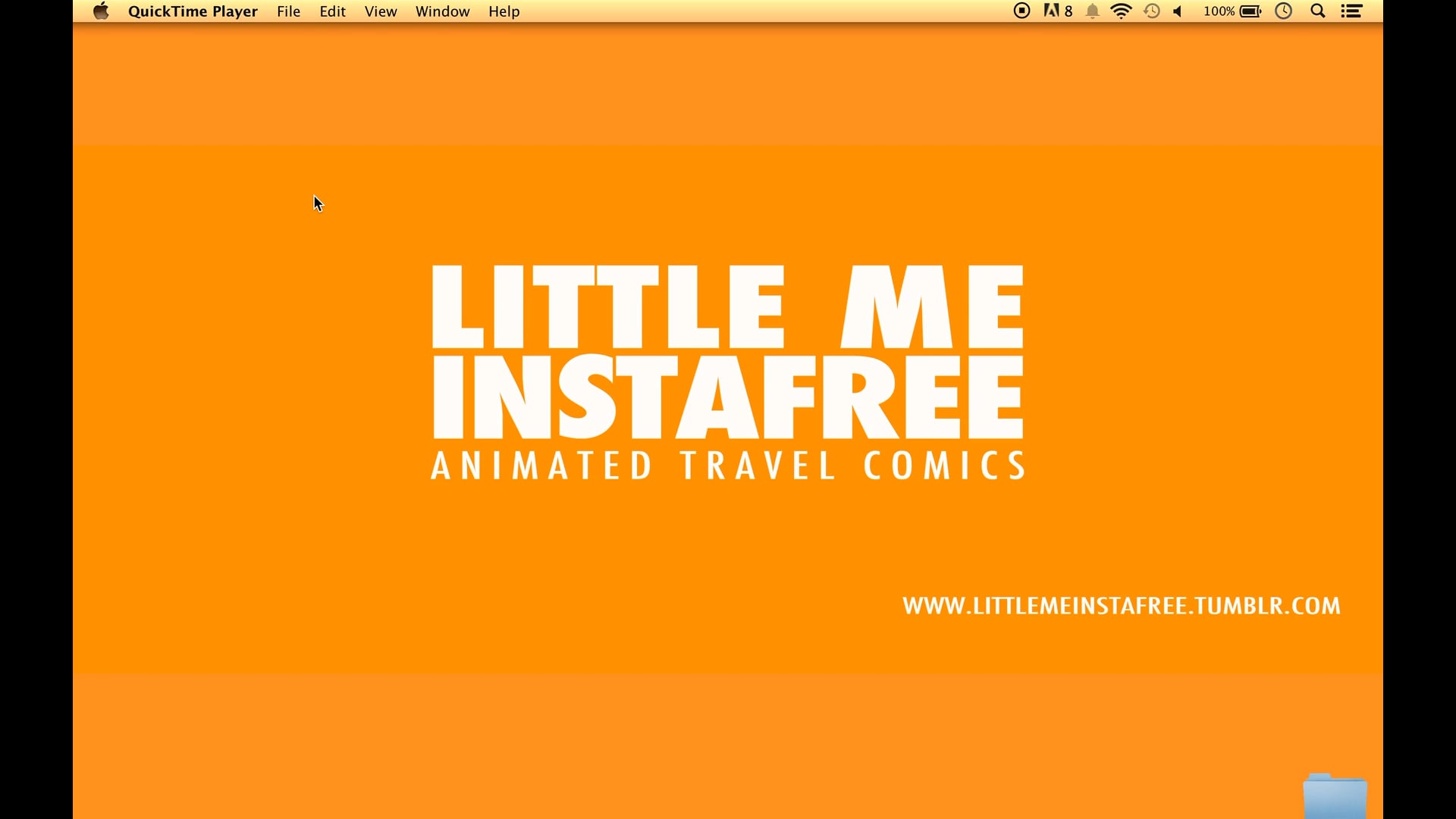Click the littlemeinstafree.tumblr.com URL text

click(x=1121, y=606)
